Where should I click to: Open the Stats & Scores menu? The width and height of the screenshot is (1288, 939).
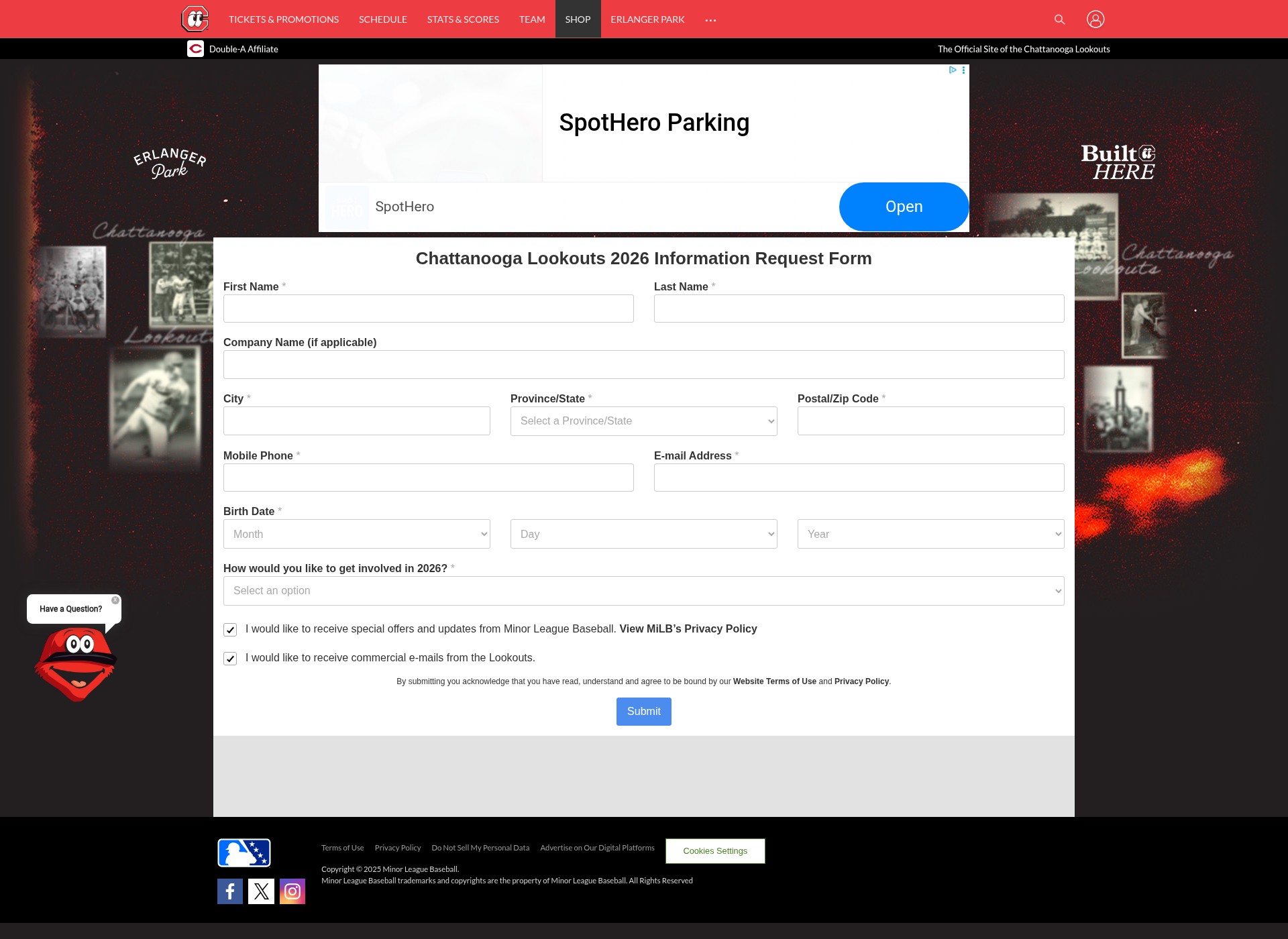[x=463, y=19]
